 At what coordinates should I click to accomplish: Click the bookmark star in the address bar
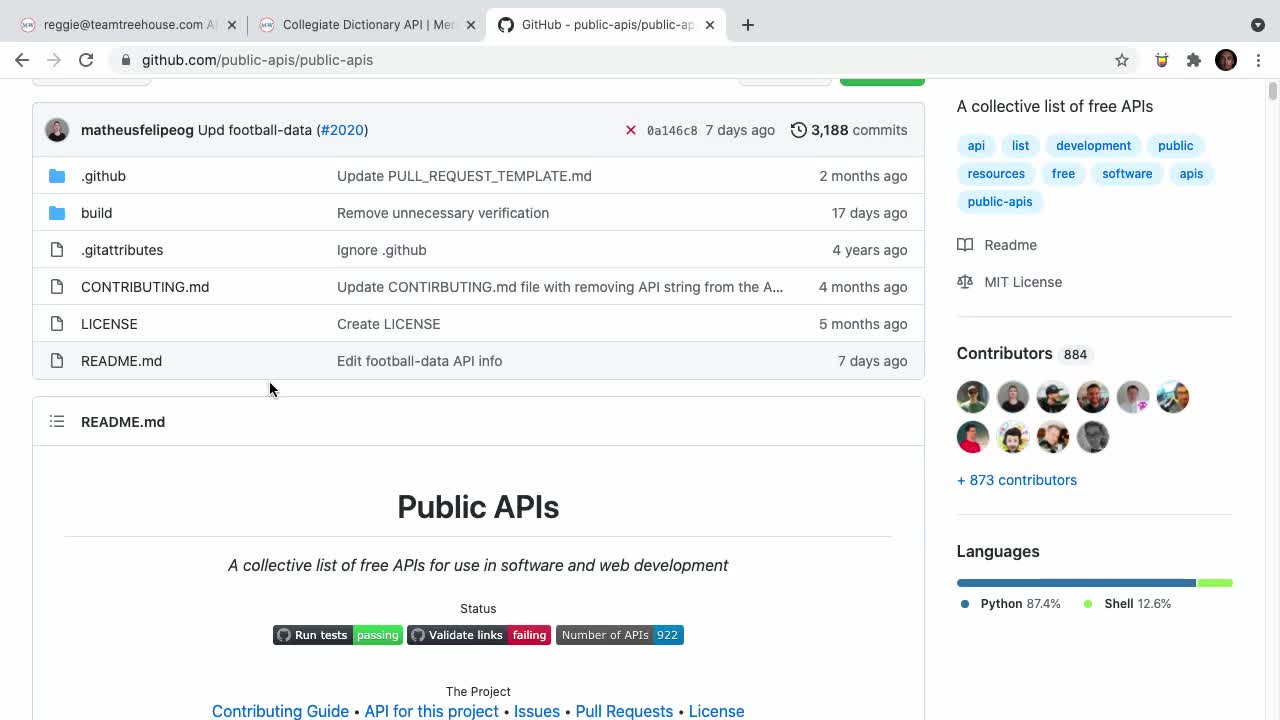click(x=1122, y=60)
